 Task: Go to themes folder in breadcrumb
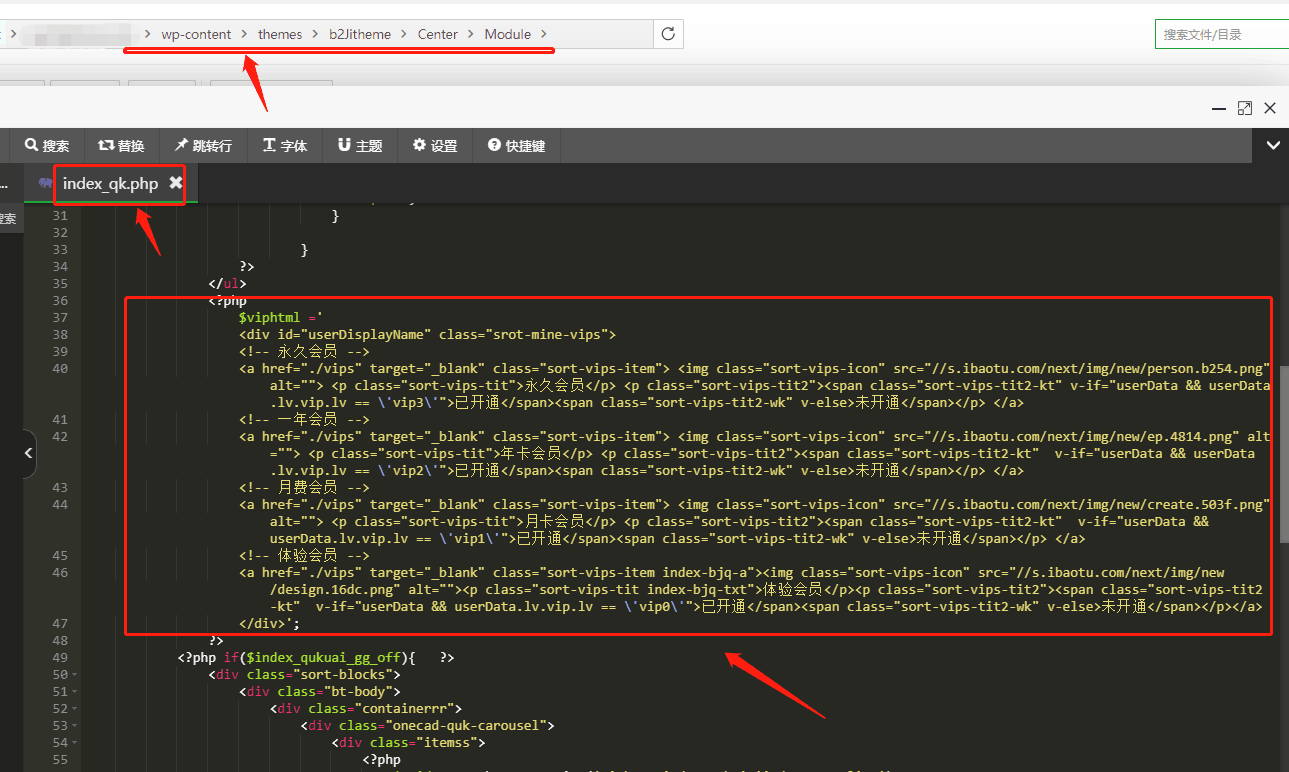280,34
